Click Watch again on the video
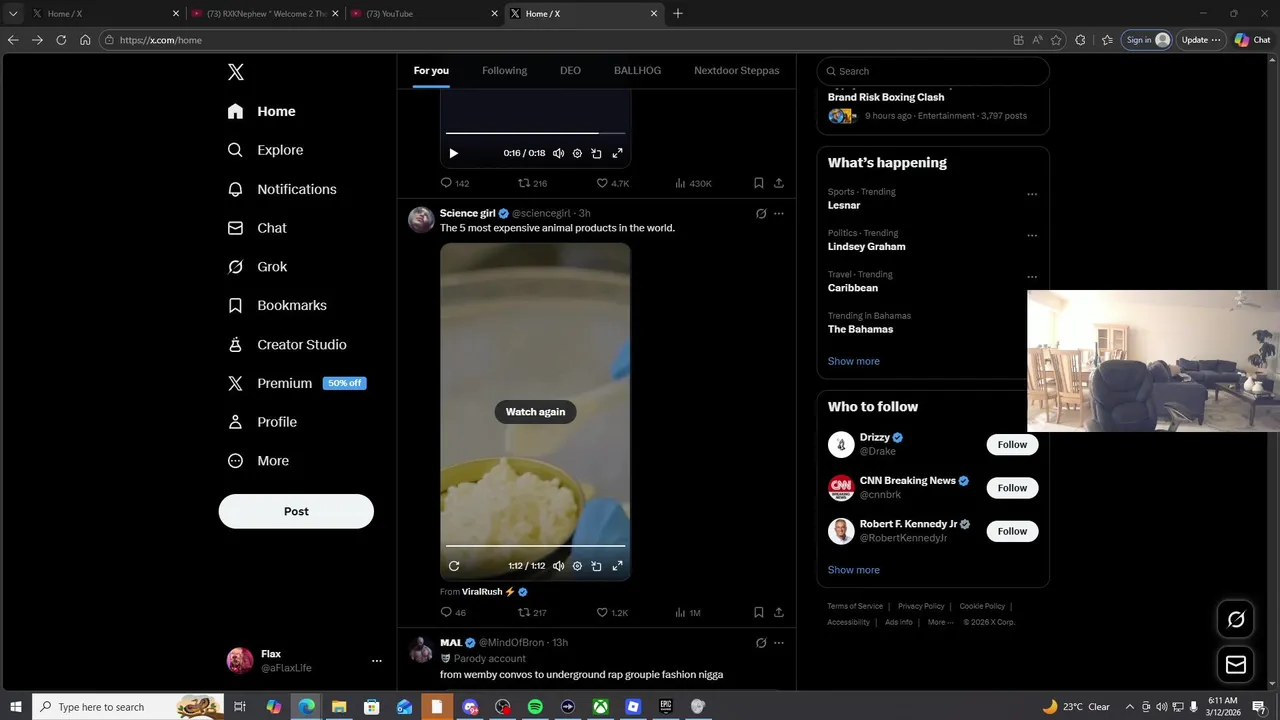The width and height of the screenshot is (1280, 720). pyautogui.click(x=535, y=412)
